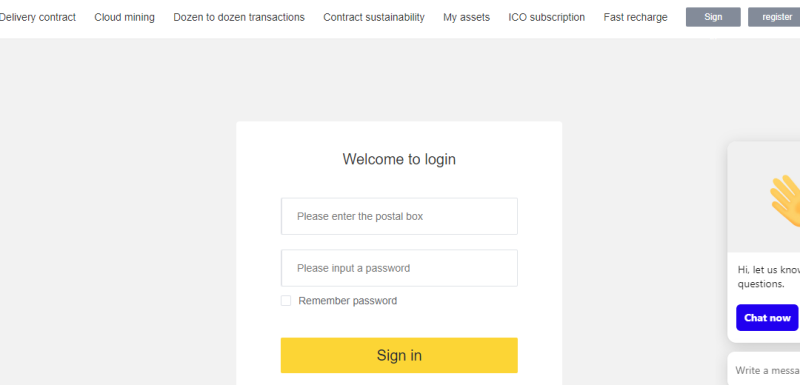The width and height of the screenshot is (800, 385).
Task: Start a conversation with Chat now button
Action: 767,318
